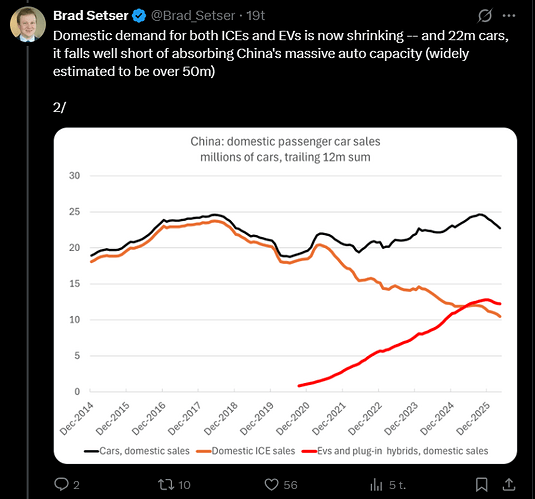Click the share upload icon
Viewport: 535px width, 499px height.
pos(509,484)
